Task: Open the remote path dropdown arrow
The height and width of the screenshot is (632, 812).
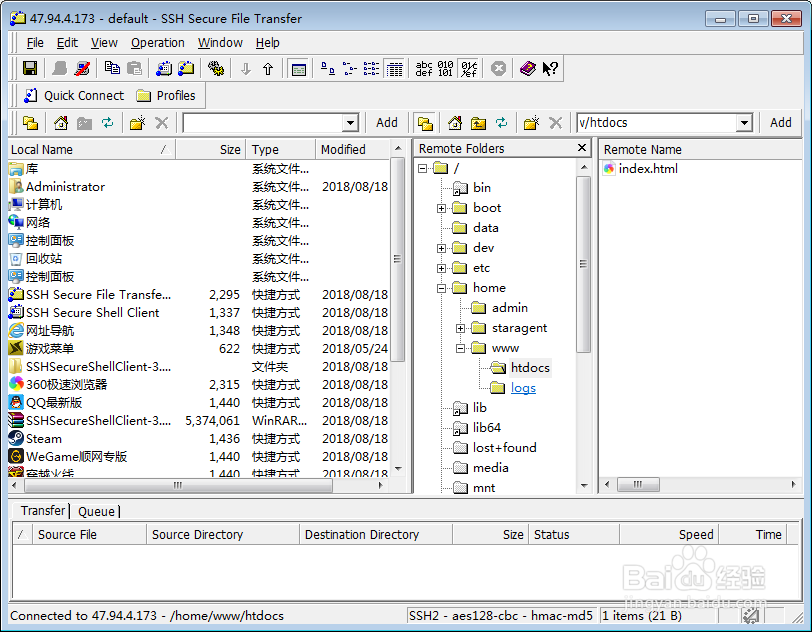Action: (x=744, y=123)
